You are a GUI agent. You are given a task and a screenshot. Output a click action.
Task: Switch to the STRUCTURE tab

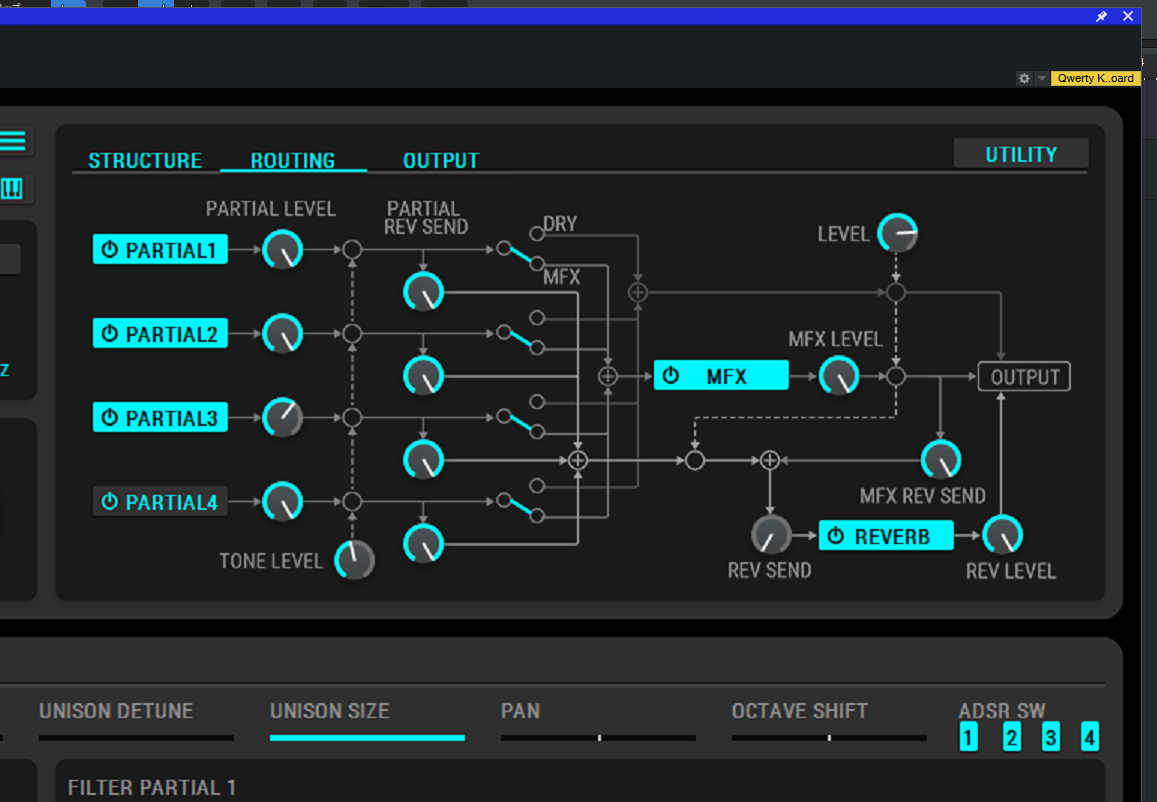click(x=145, y=160)
